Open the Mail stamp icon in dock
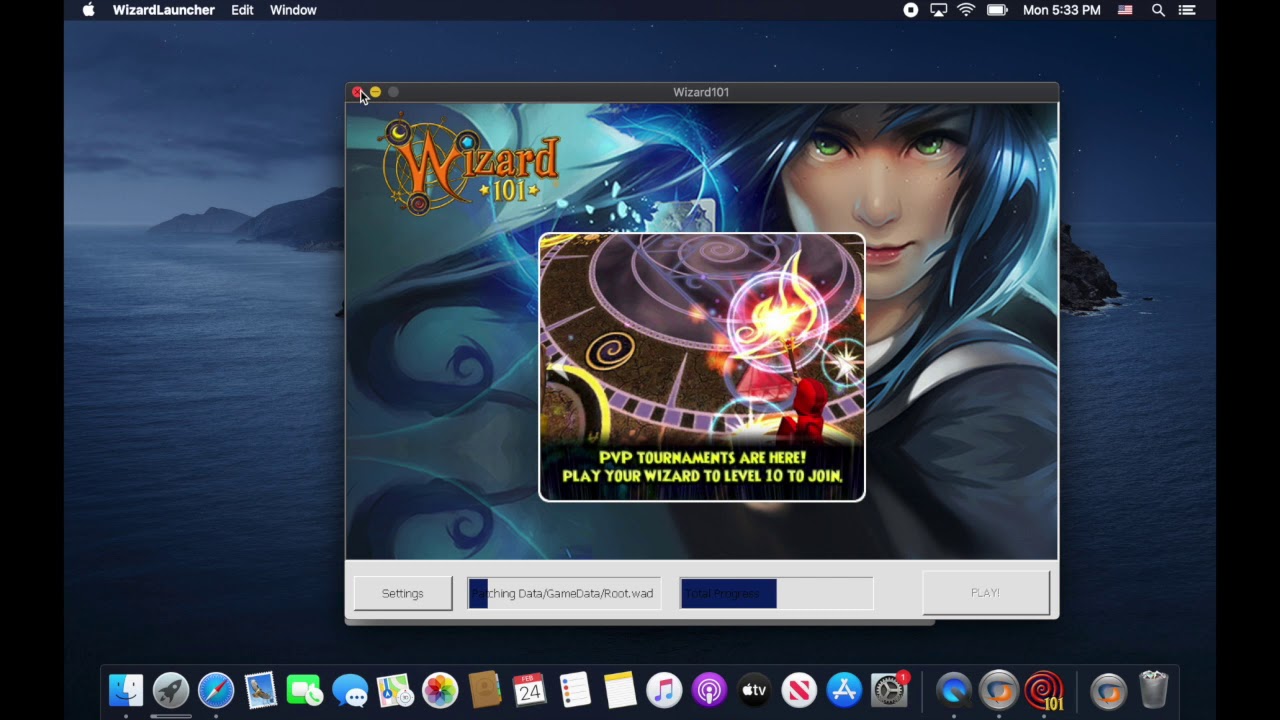The image size is (1280, 720). pos(261,690)
